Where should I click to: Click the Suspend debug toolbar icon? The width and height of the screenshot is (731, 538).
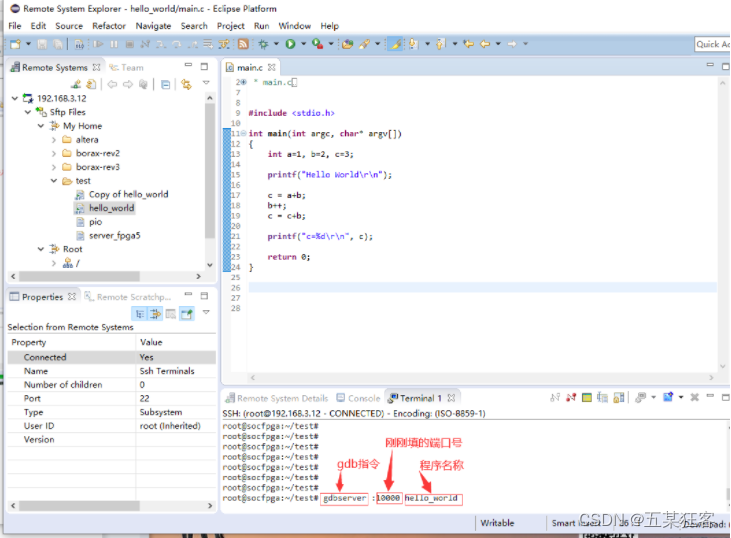pyautogui.click(x=114, y=44)
